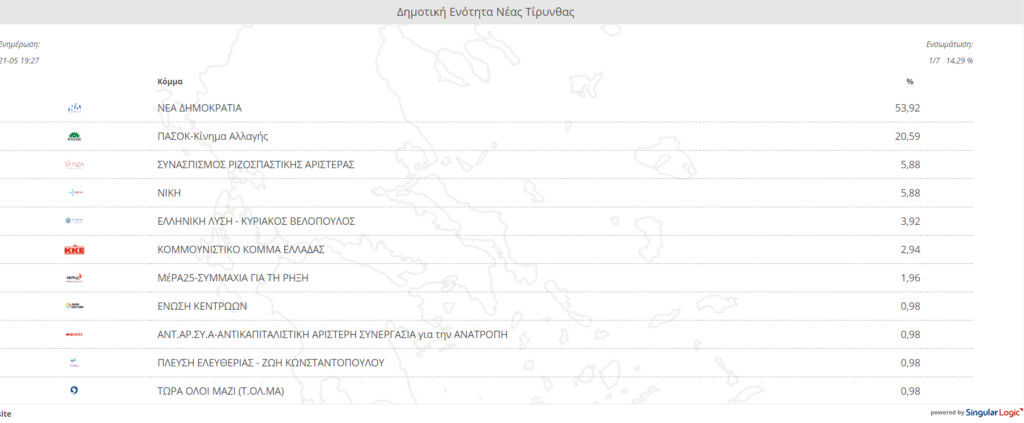Click the ΑΝΤ.ΑΡ.ΣΥ.Α party logo
Screen dimensions: 1024x423
(74, 334)
